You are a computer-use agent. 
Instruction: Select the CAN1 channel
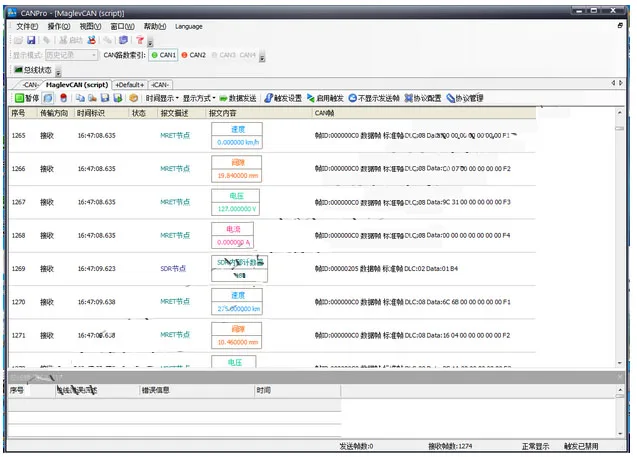pyautogui.click(x=163, y=55)
